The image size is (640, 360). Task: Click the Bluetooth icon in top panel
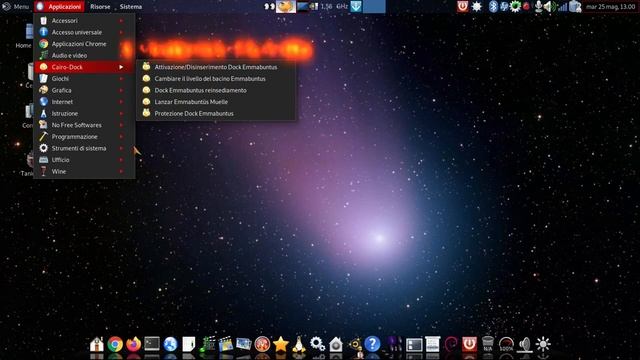493,6
